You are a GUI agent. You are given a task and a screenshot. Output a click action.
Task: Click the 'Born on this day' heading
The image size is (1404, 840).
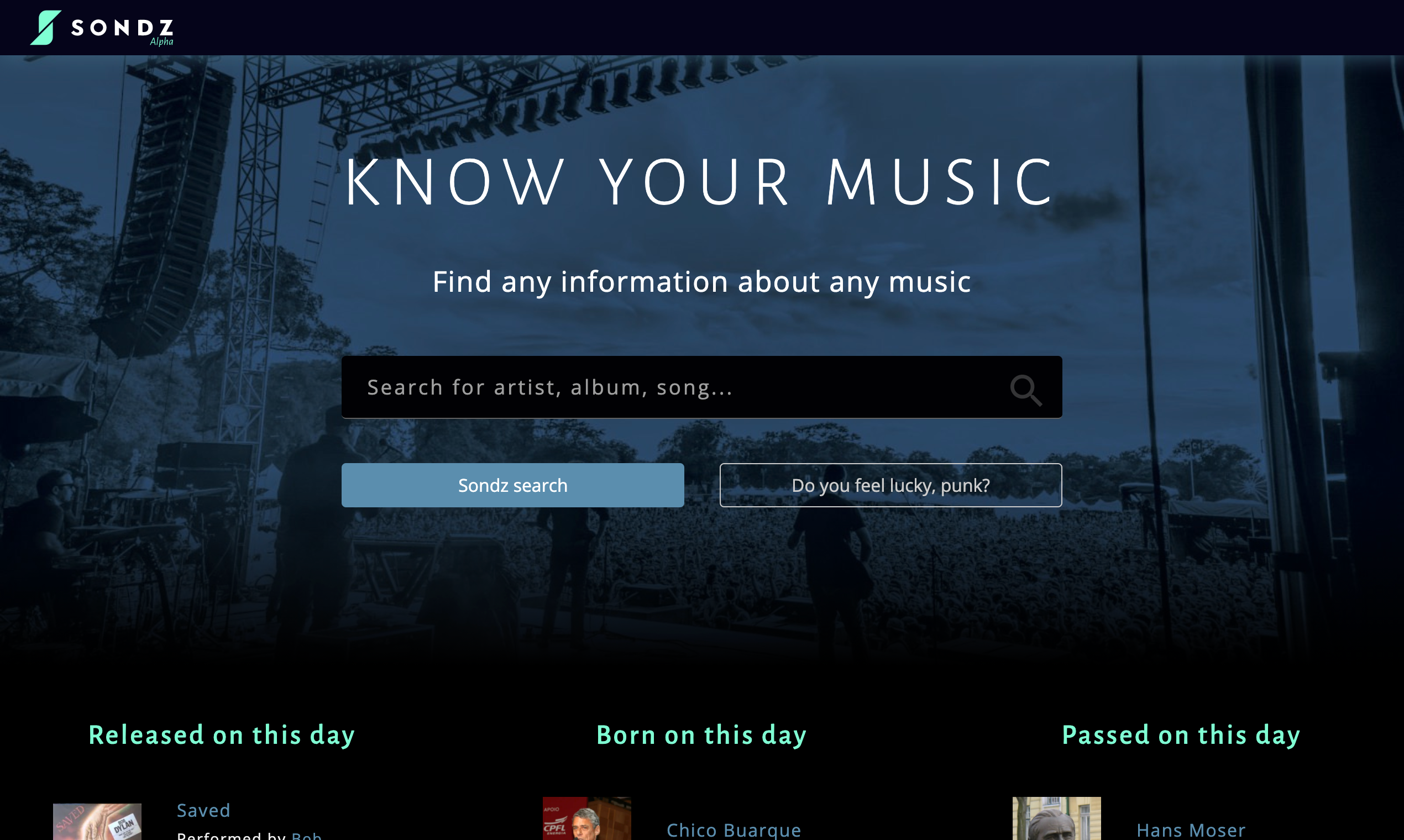(701, 736)
